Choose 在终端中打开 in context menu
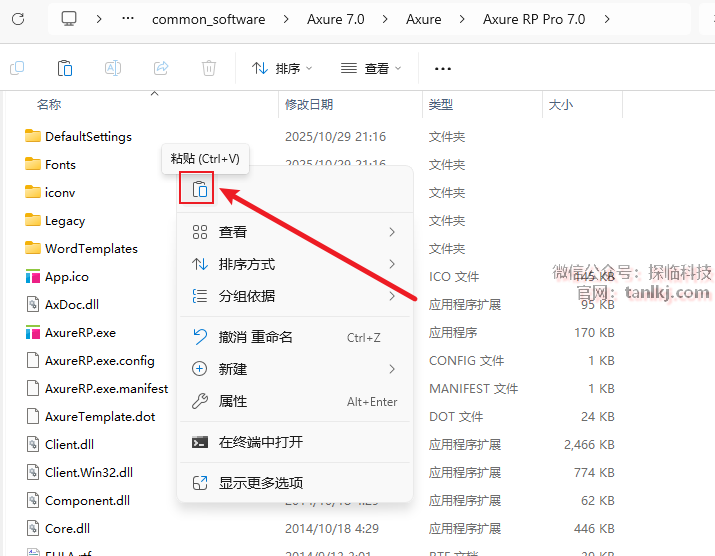Image resolution: width=715 pixels, height=556 pixels. click(295, 442)
